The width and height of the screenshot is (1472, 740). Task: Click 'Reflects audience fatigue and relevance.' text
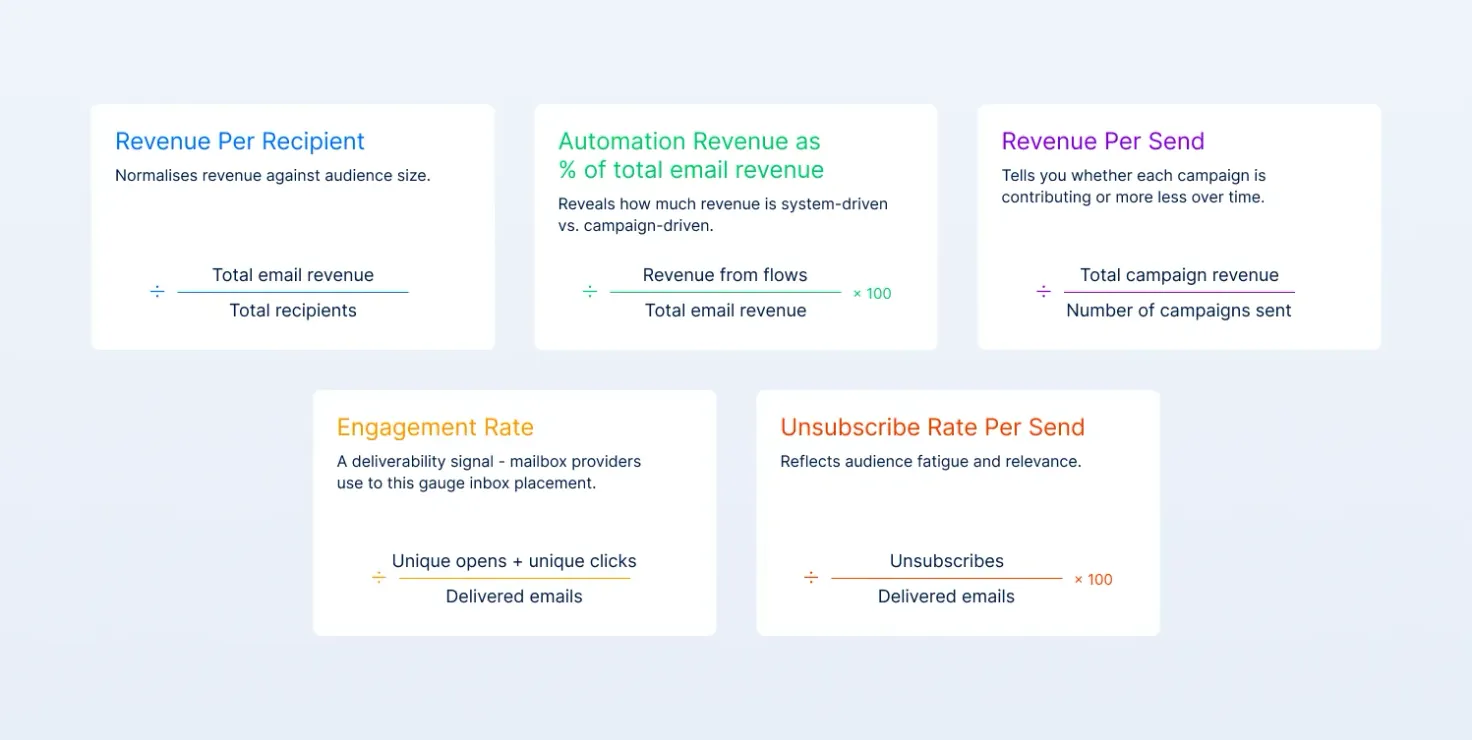(x=931, y=462)
